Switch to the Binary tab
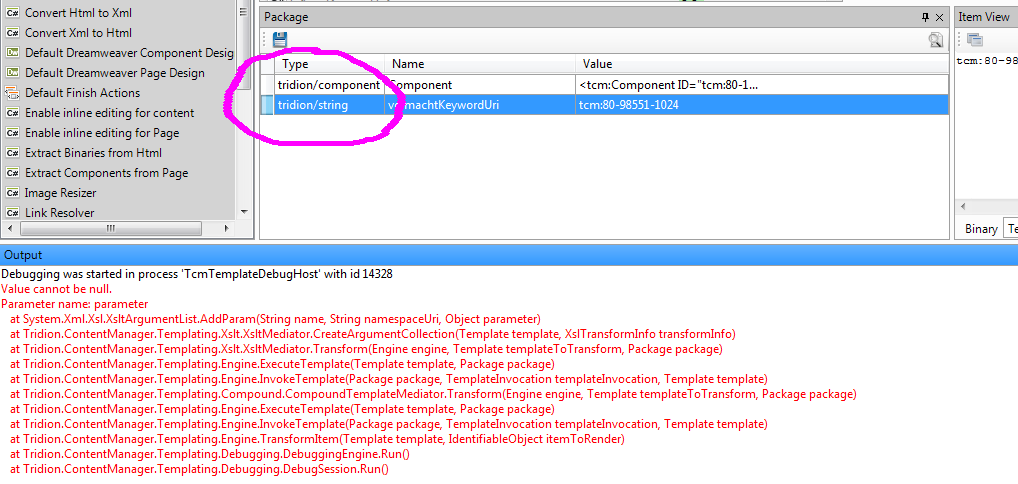The width and height of the screenshot is (1018, 484). pos(980,229)
